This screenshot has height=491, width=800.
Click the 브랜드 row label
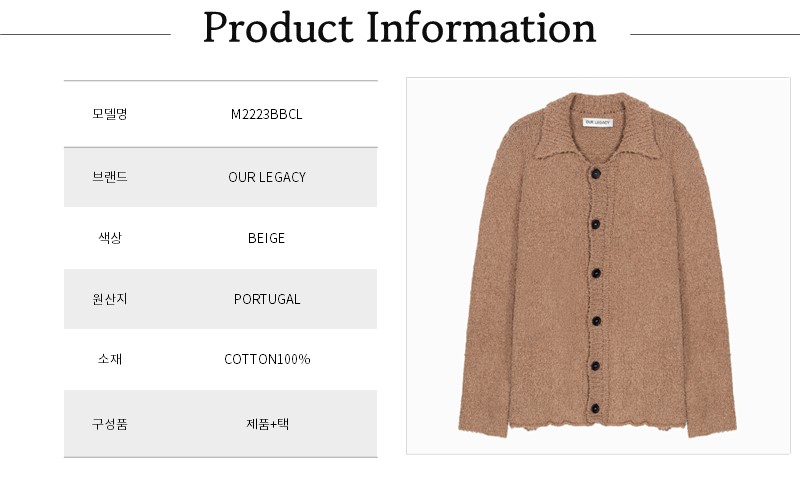click(x=110, y=177)
